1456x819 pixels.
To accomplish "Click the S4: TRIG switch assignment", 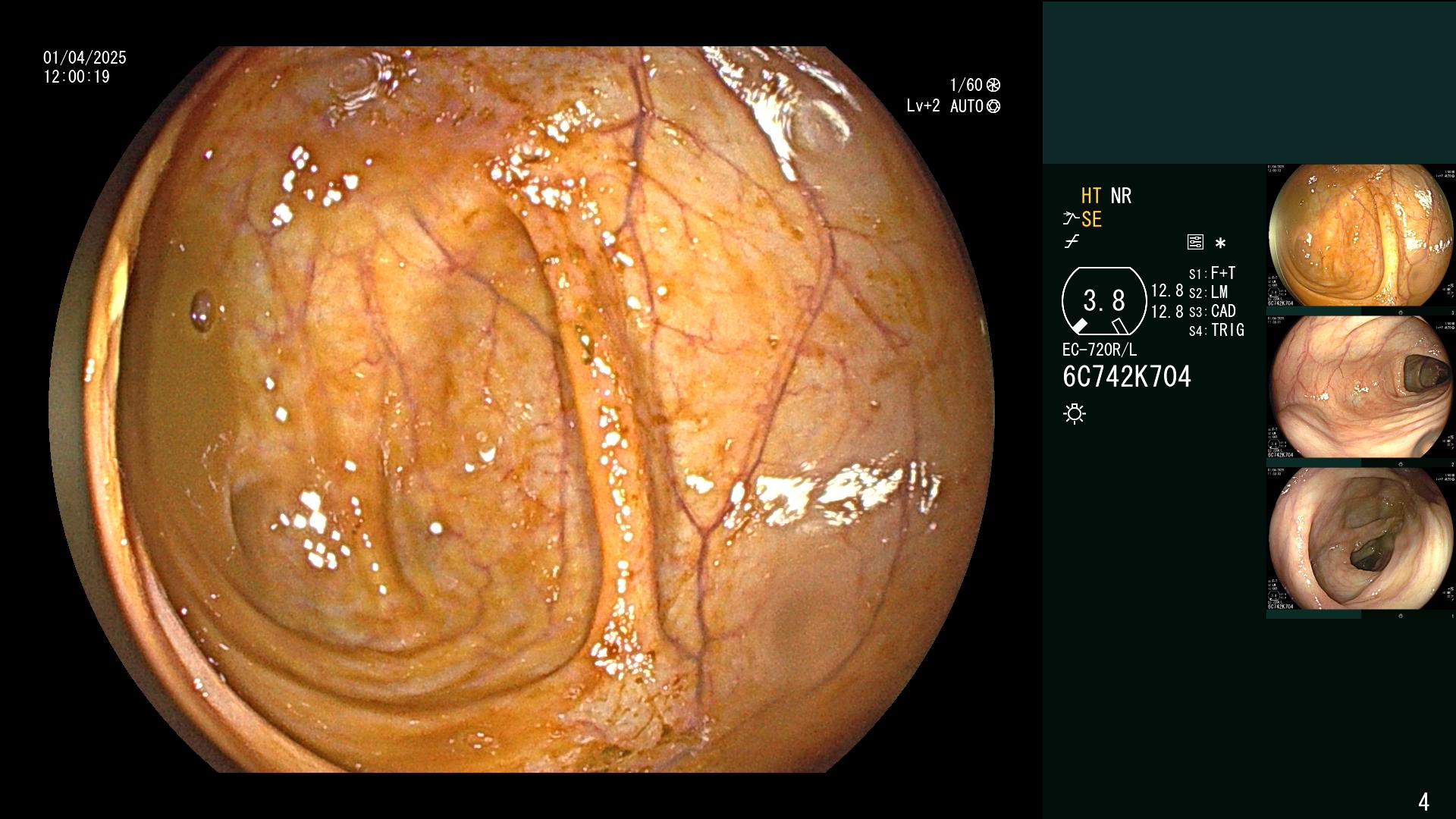I will [x=1216, y=330].
